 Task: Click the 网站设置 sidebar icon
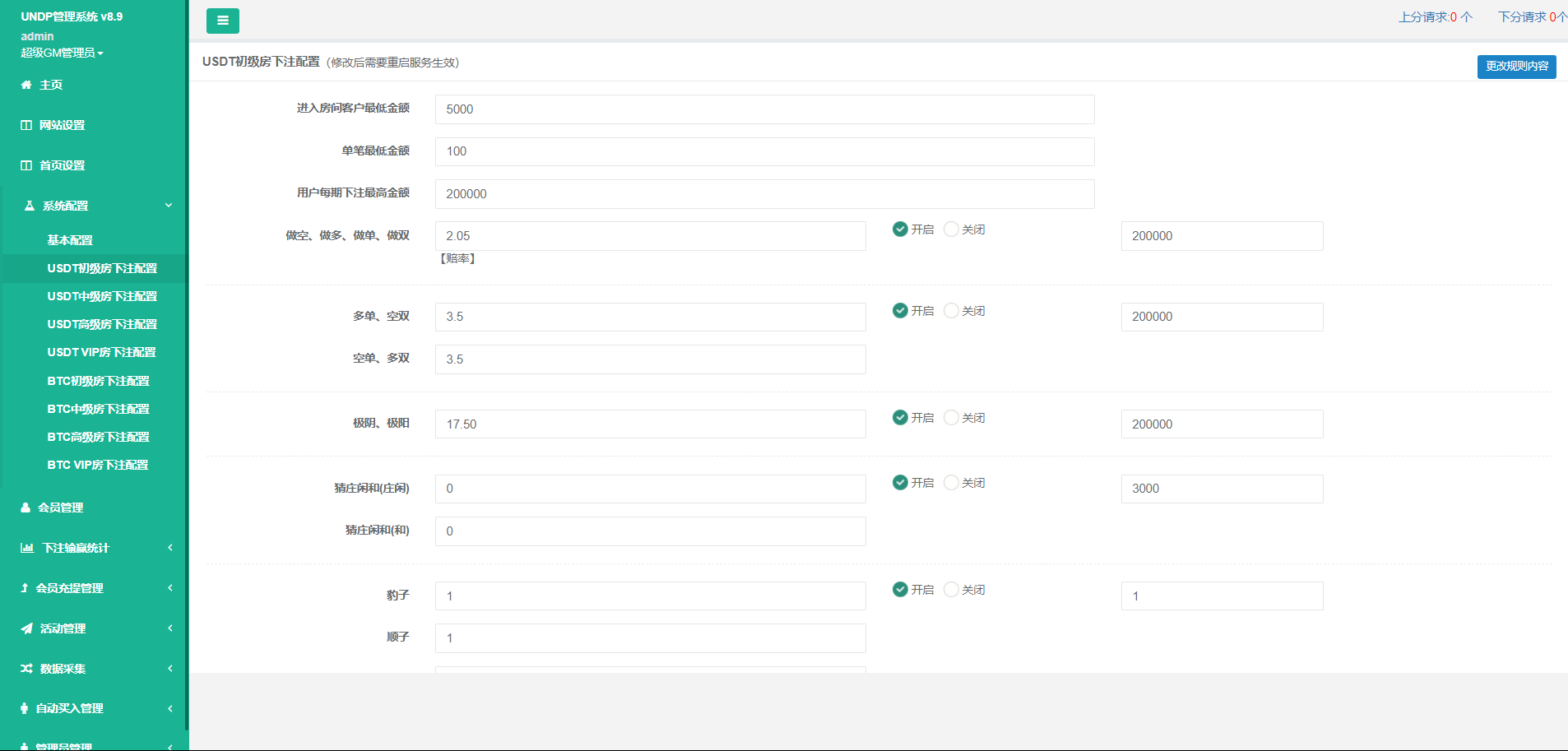[x=26, y=125]
